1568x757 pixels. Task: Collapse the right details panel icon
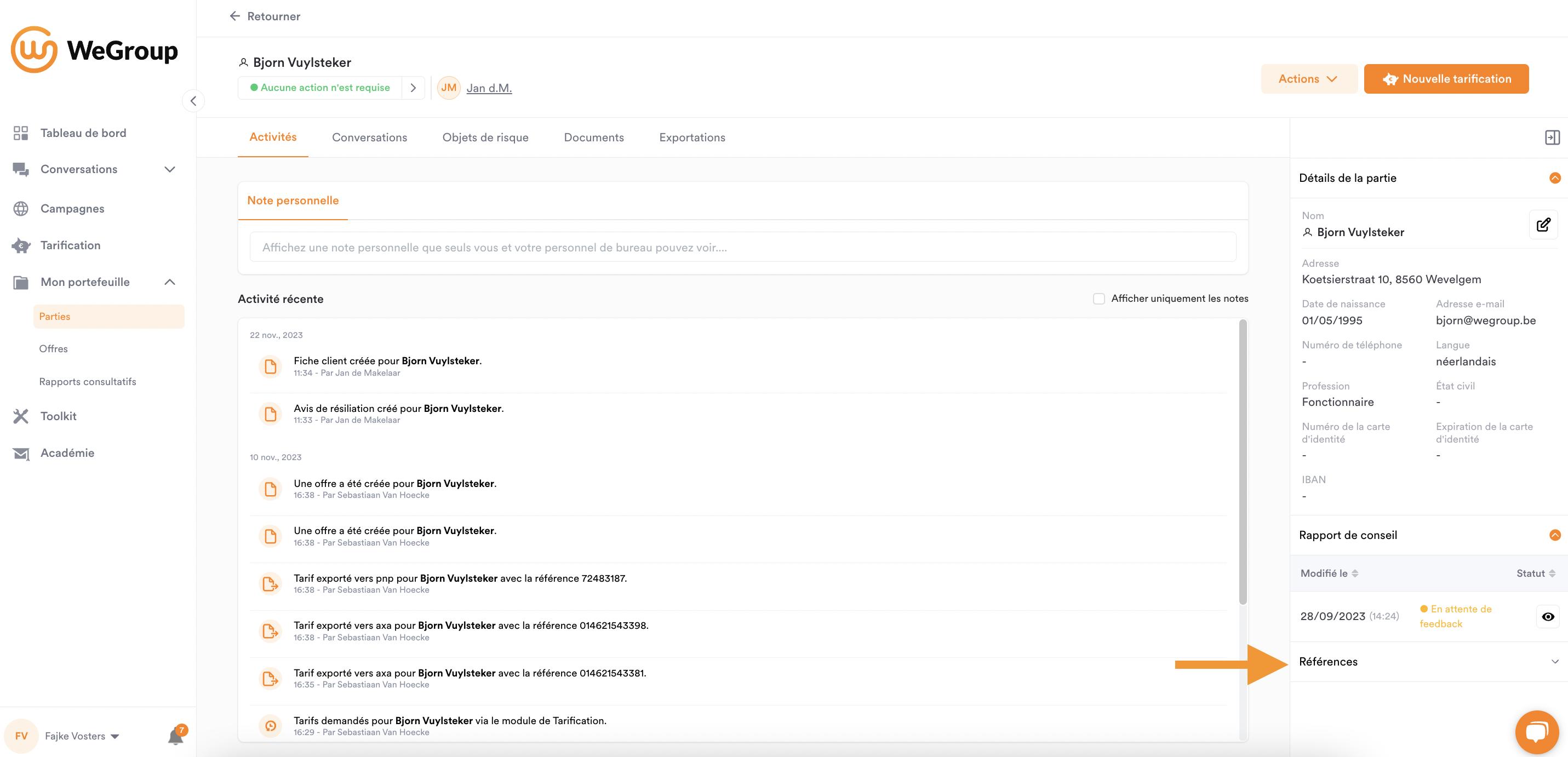coord(1552,137)
